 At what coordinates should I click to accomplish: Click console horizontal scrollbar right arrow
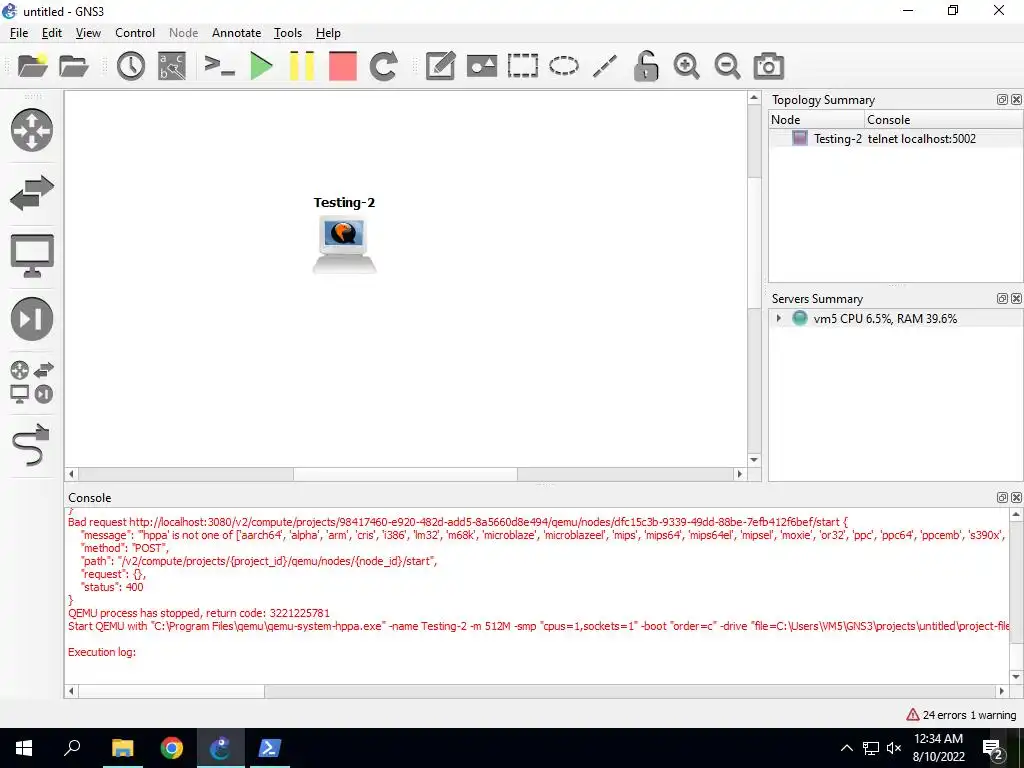[x=1002, y=691]
